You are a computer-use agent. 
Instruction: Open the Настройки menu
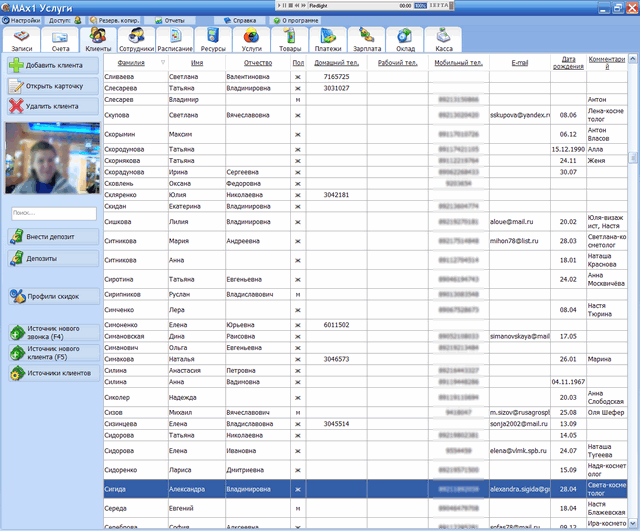point(21,20)
